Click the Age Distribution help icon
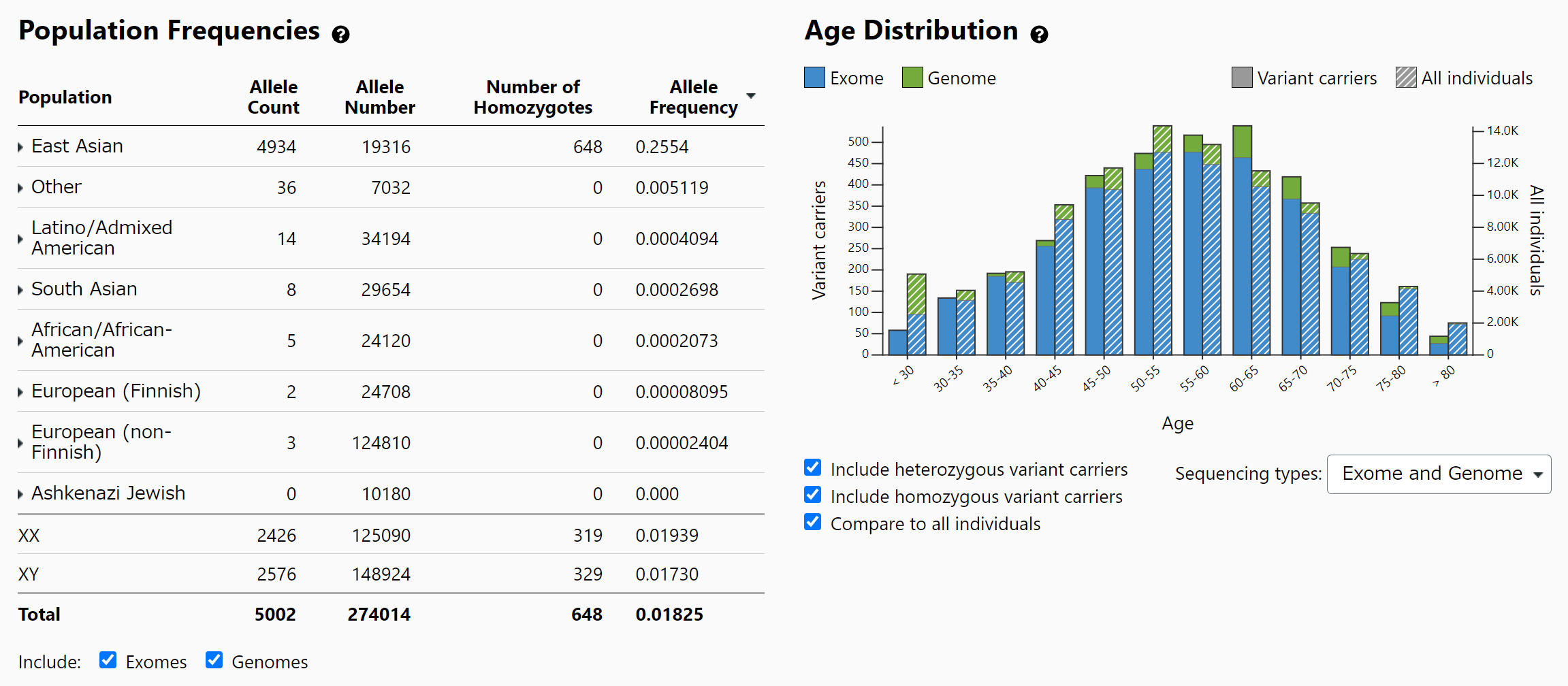1568x686 pixels. [1038, 34]
